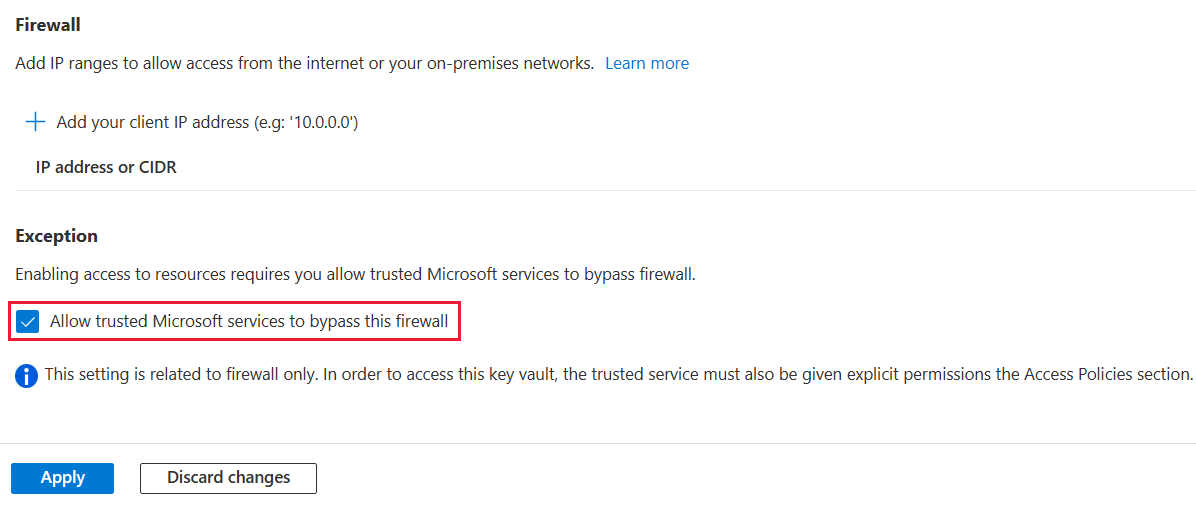Click the example '10.0.0.0' text

316,122
